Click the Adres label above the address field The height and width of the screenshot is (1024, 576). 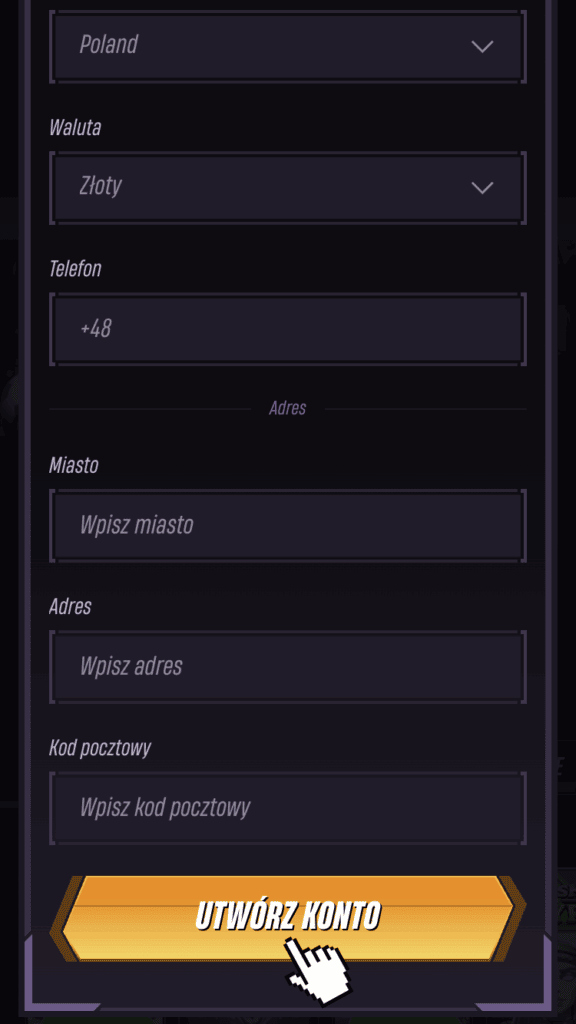(71, 607)
